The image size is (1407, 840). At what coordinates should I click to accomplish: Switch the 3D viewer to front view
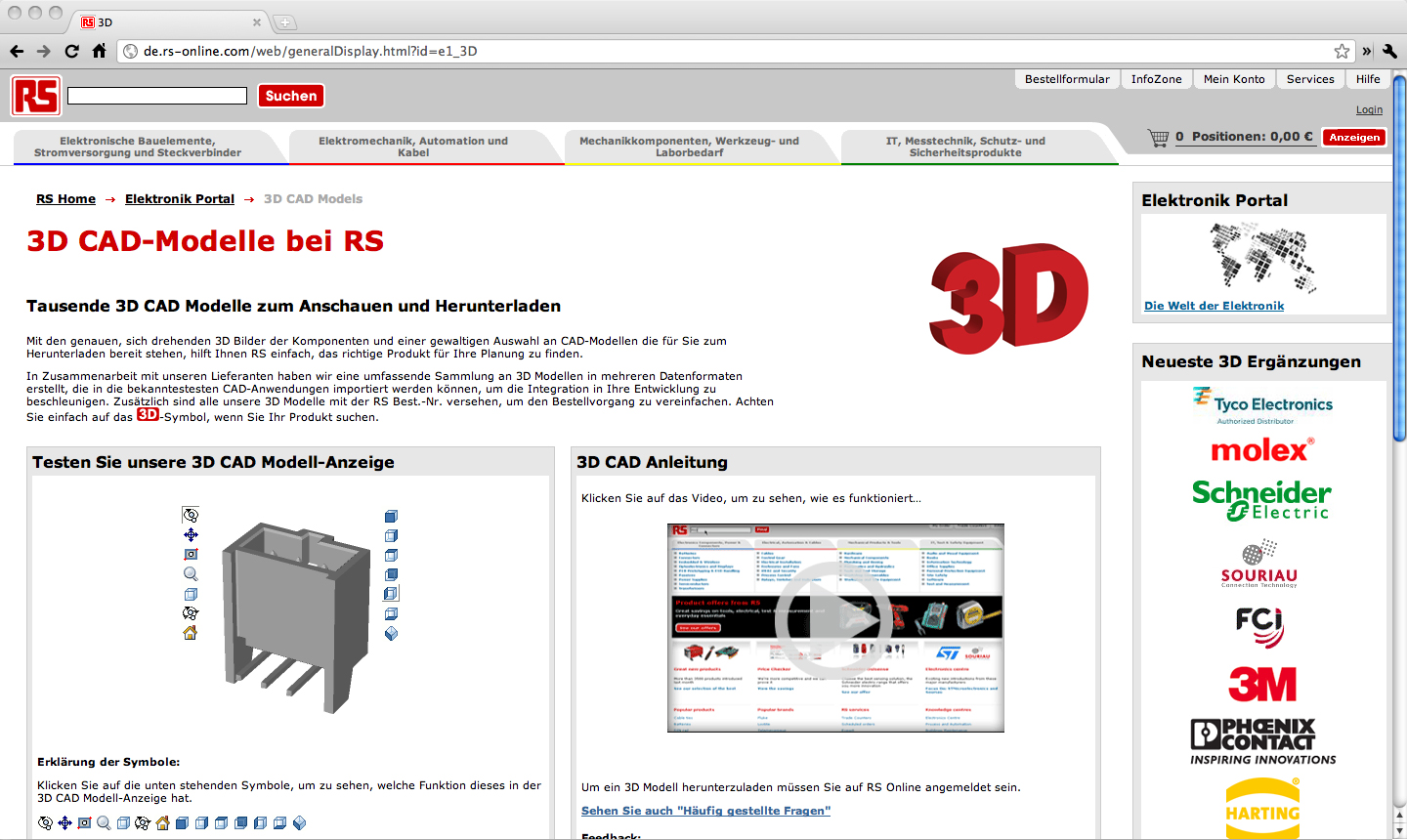[x=391, y=516]
